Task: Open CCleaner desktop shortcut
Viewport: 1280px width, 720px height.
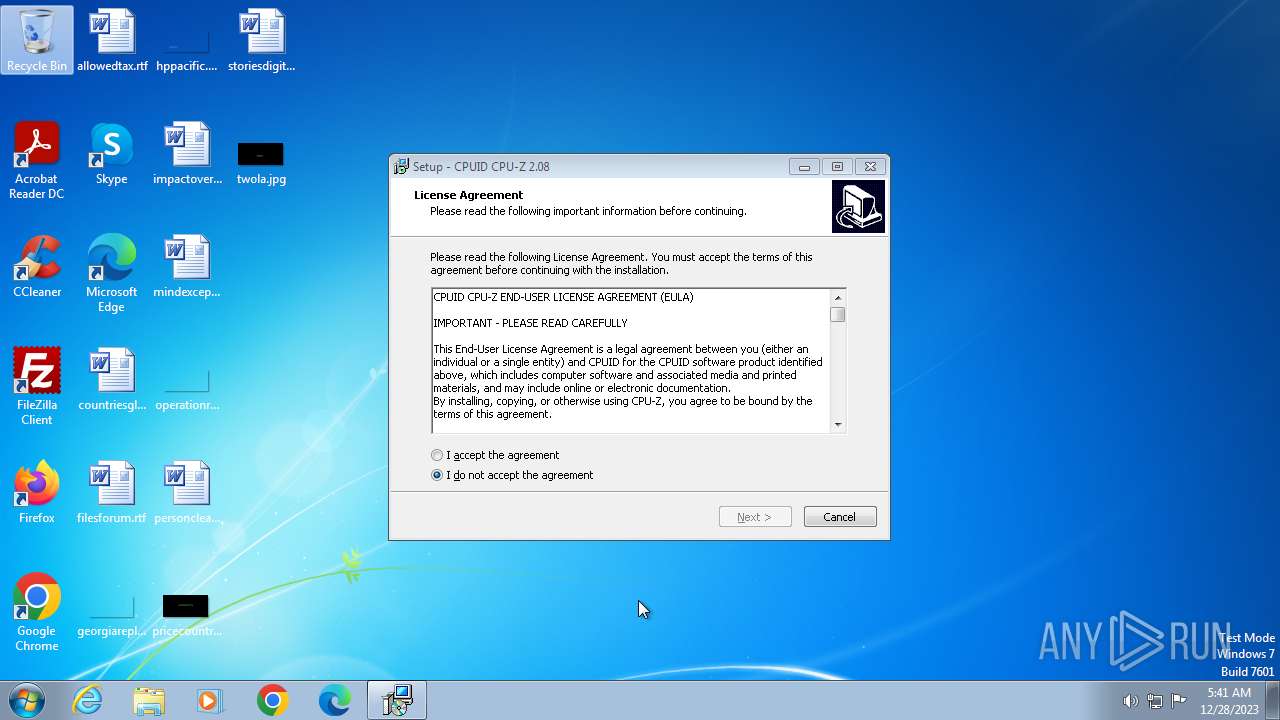Action: click(x=37, y=267)
